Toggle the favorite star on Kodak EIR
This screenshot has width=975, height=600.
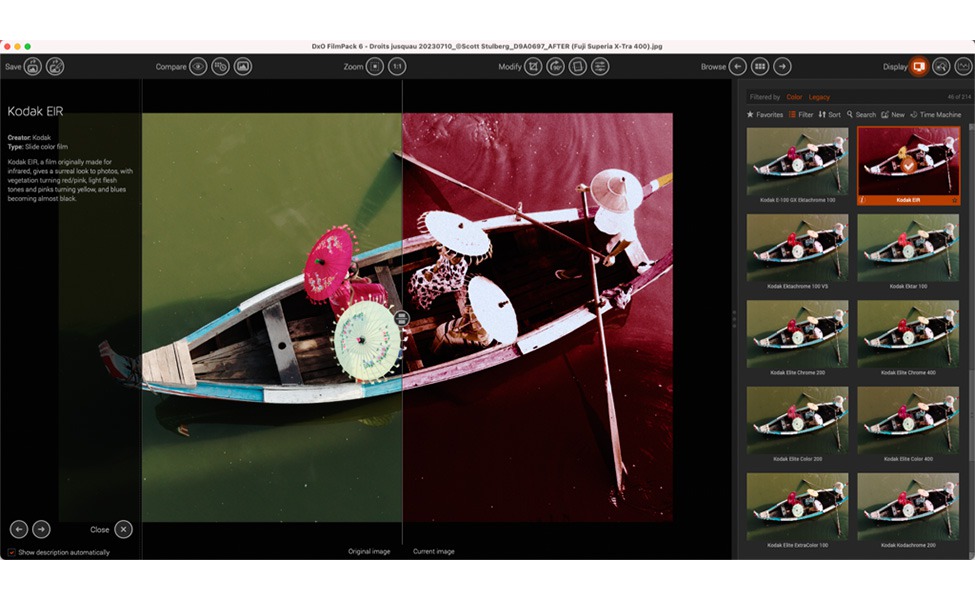954,200
